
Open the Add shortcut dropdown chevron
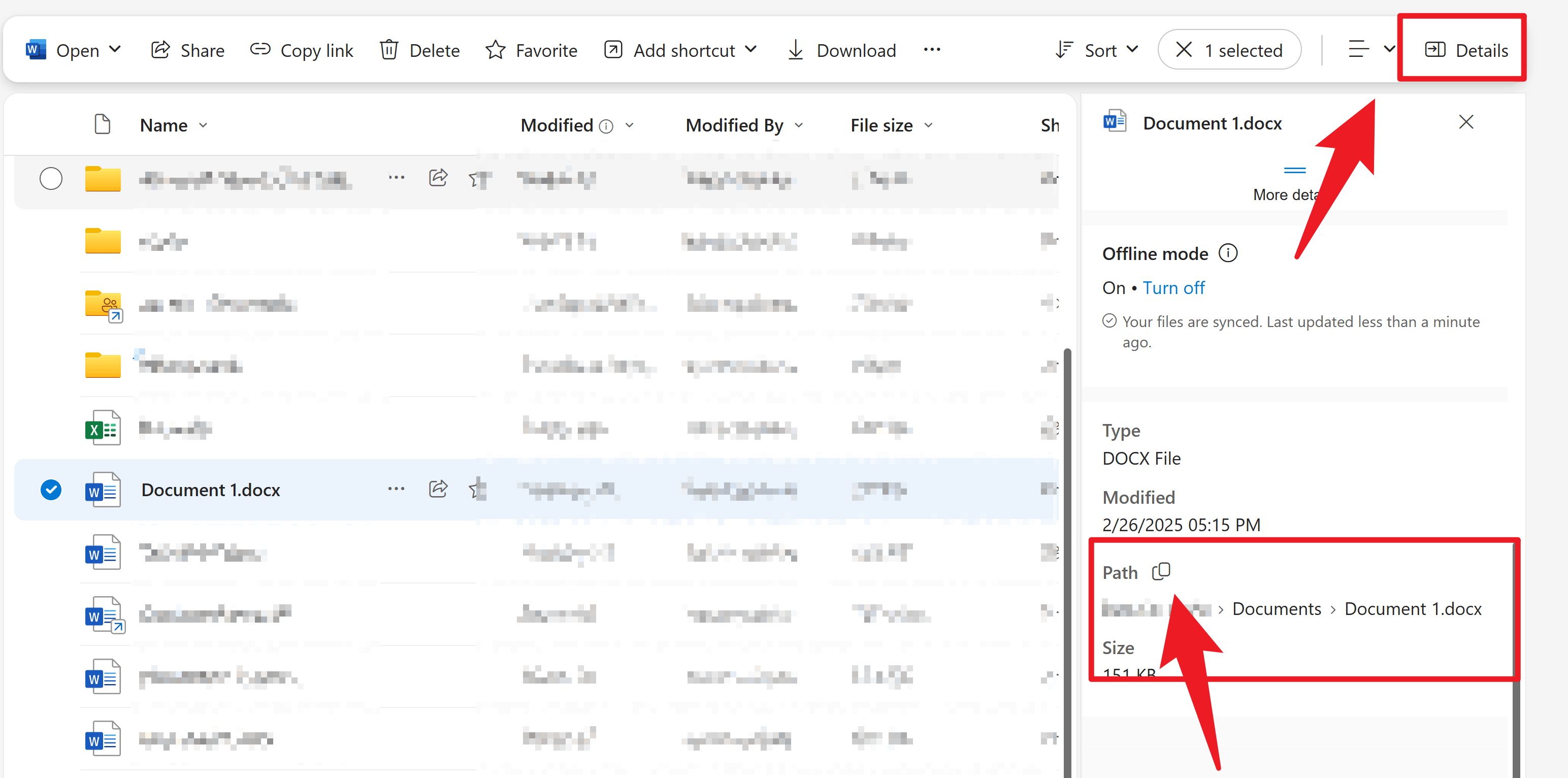pyautogui.click(x=753, y=50)
